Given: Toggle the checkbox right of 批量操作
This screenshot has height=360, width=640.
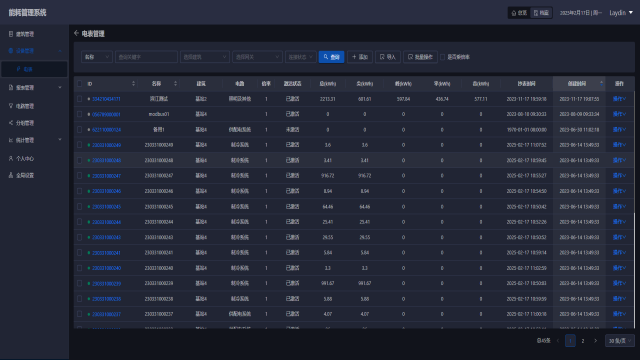Looking at the screenshot, I should 442,57.
